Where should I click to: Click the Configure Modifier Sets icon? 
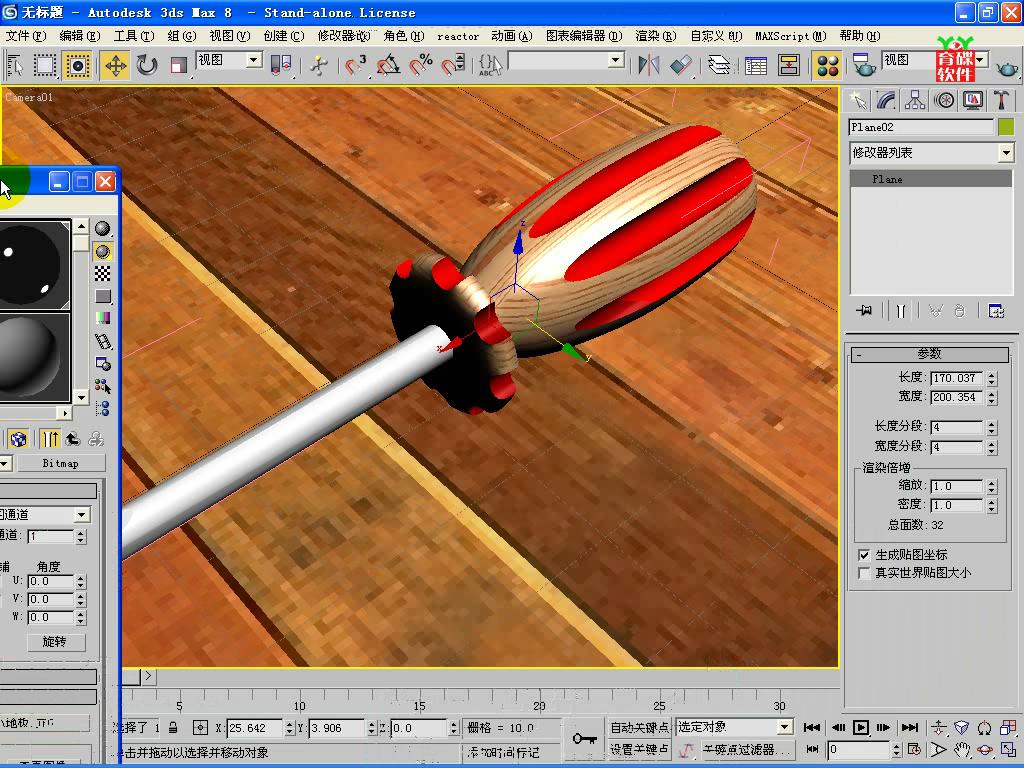pos(997,311)
